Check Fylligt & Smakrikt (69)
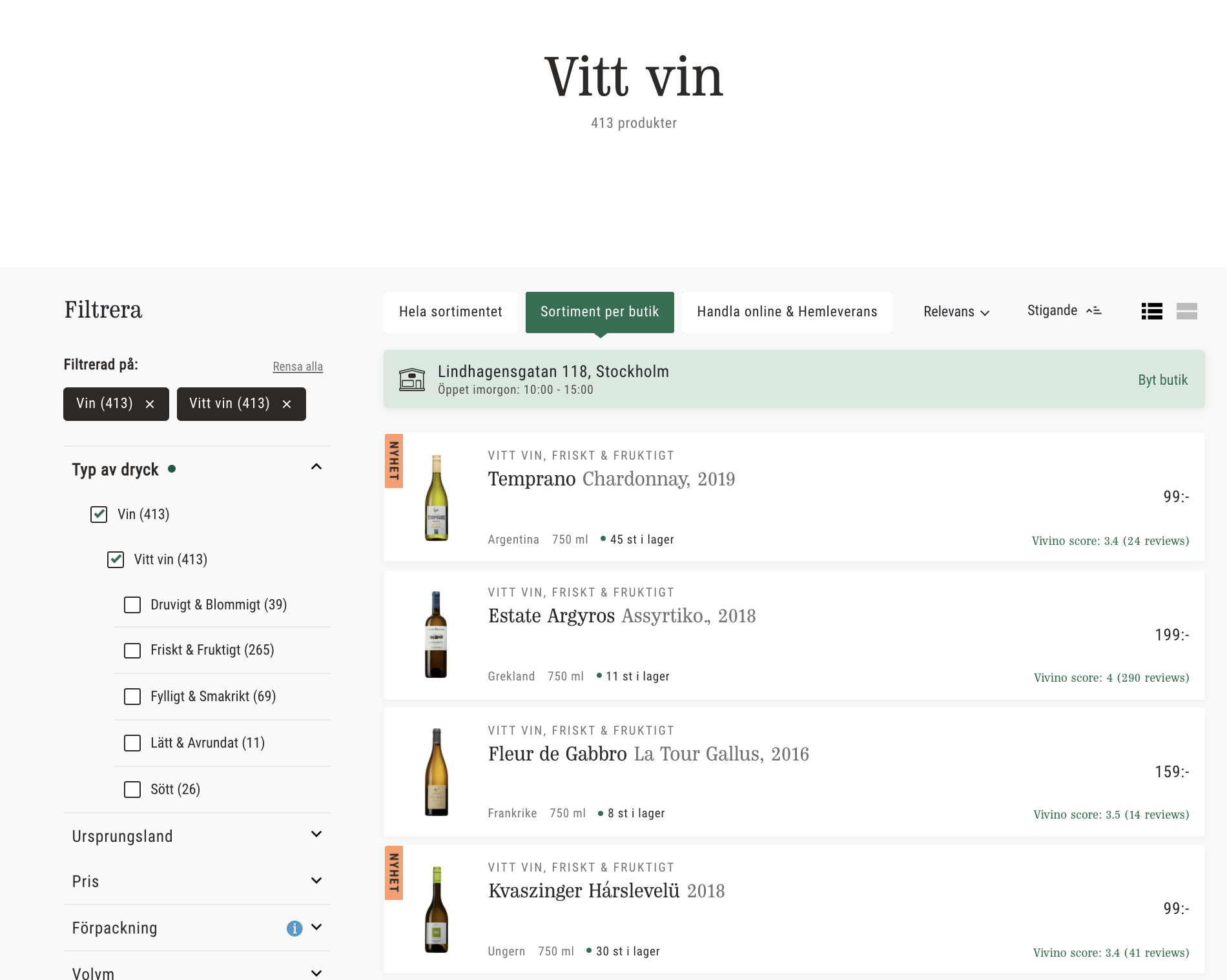The height and width of the screenshot is (980, 1227). click(132, 697)
